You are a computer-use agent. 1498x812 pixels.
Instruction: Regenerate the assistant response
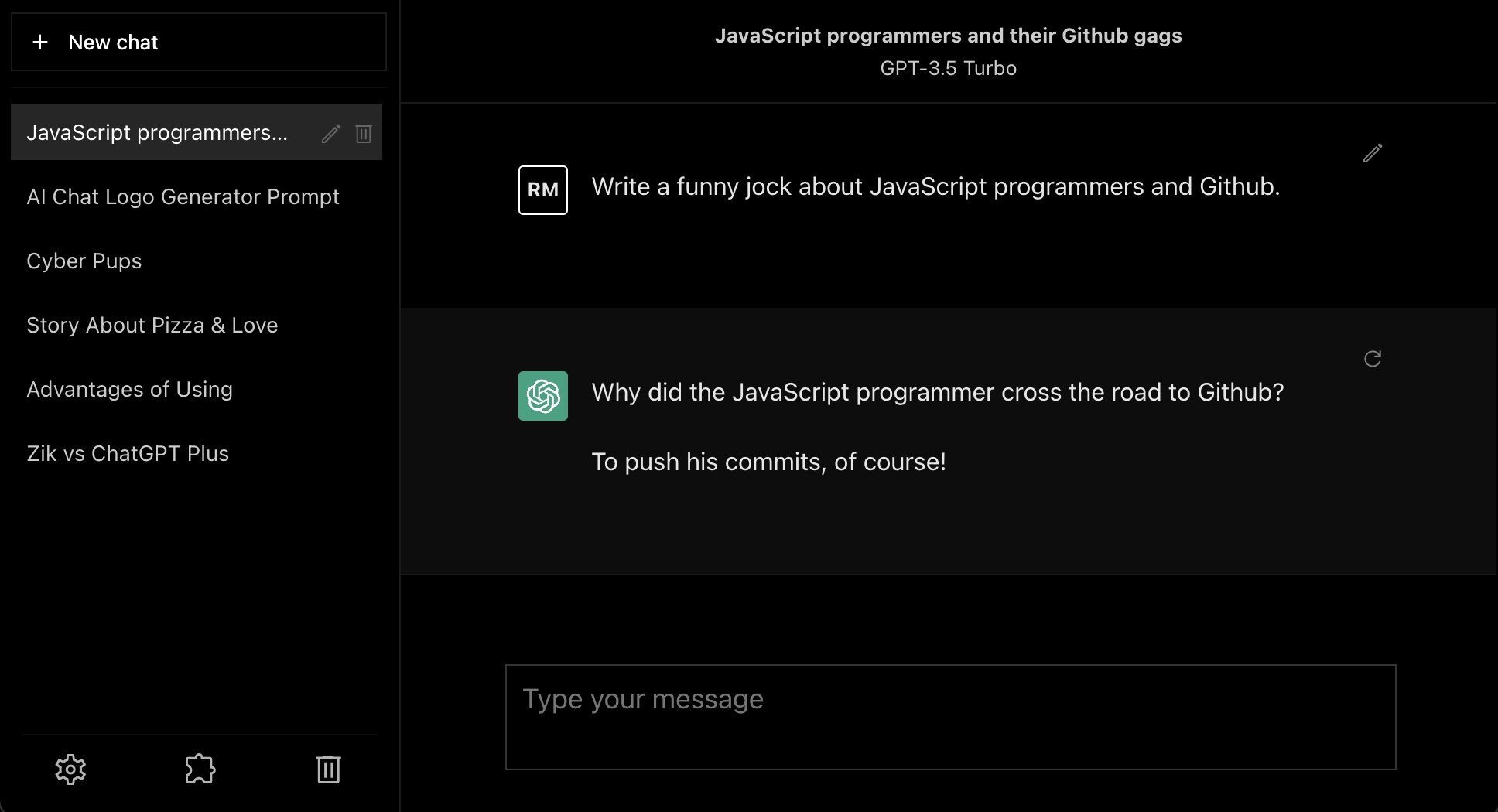click(x=1373, y=359)
